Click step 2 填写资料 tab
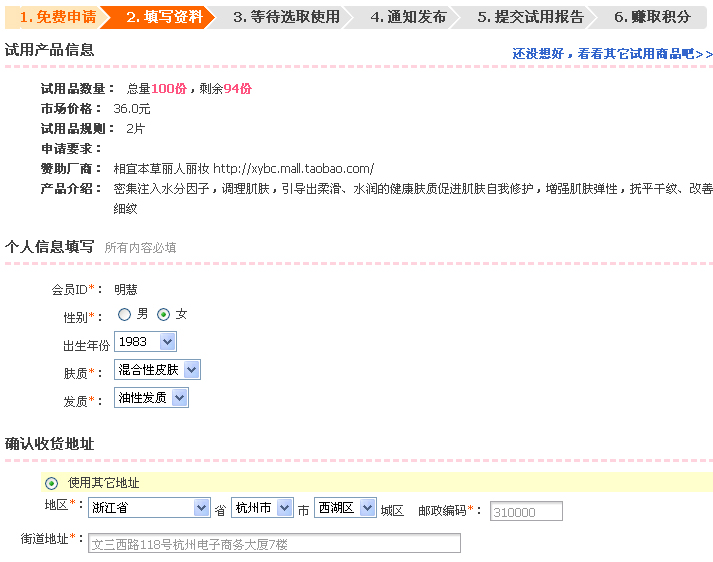713x562 pixels. tap(164, 17)
